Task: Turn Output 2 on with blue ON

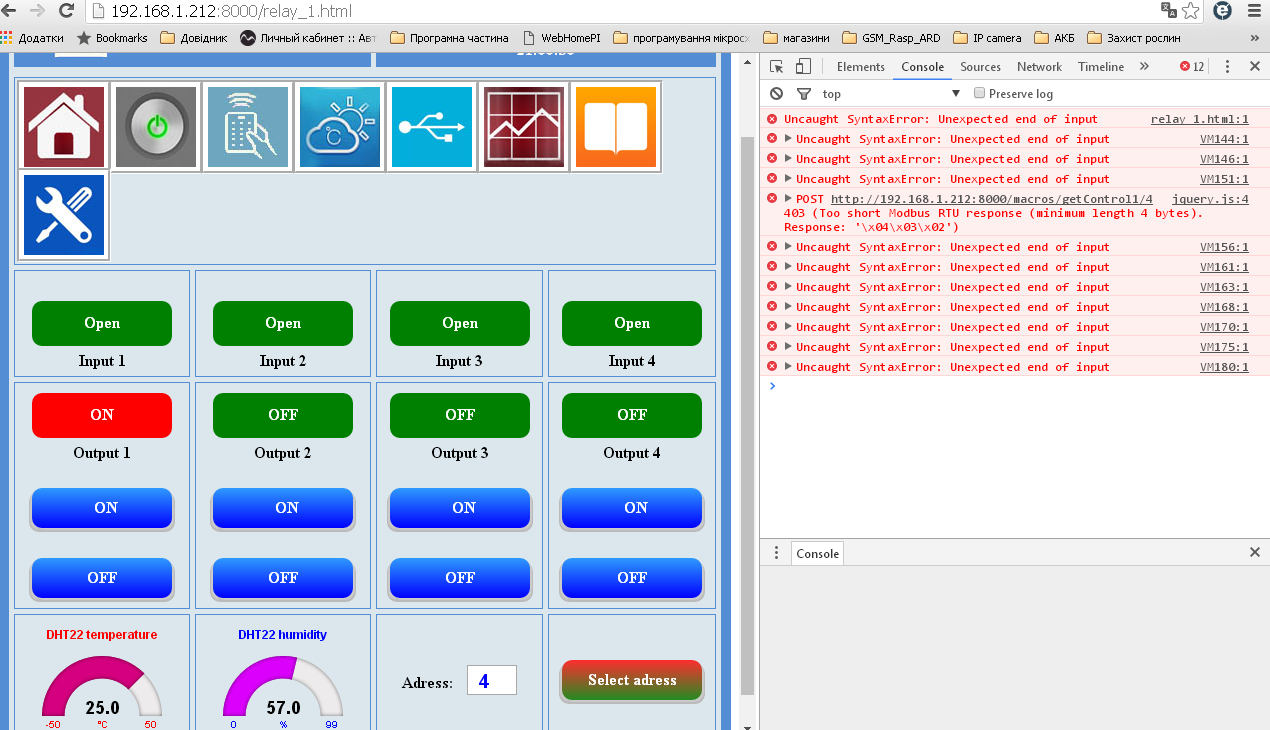Action: tap(283, 508)
